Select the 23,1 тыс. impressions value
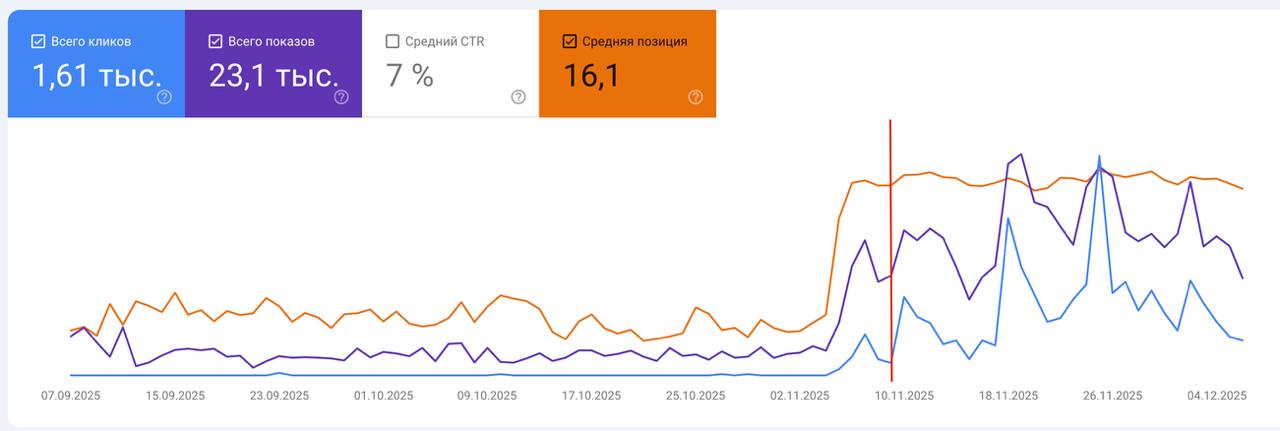The image size is (1280, 431). coord(273,75)
